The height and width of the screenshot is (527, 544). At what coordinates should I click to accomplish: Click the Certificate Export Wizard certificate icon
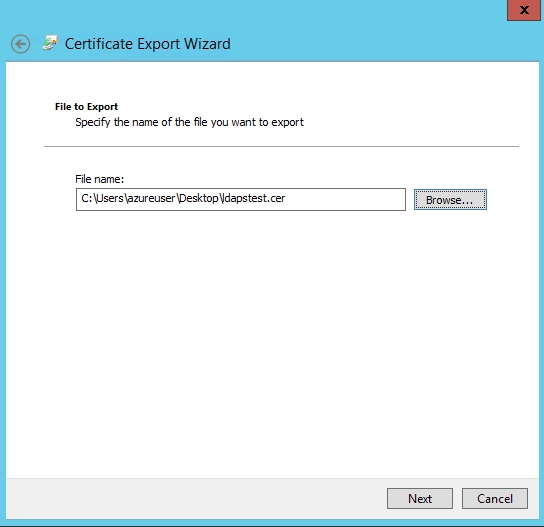click(50, 43)
